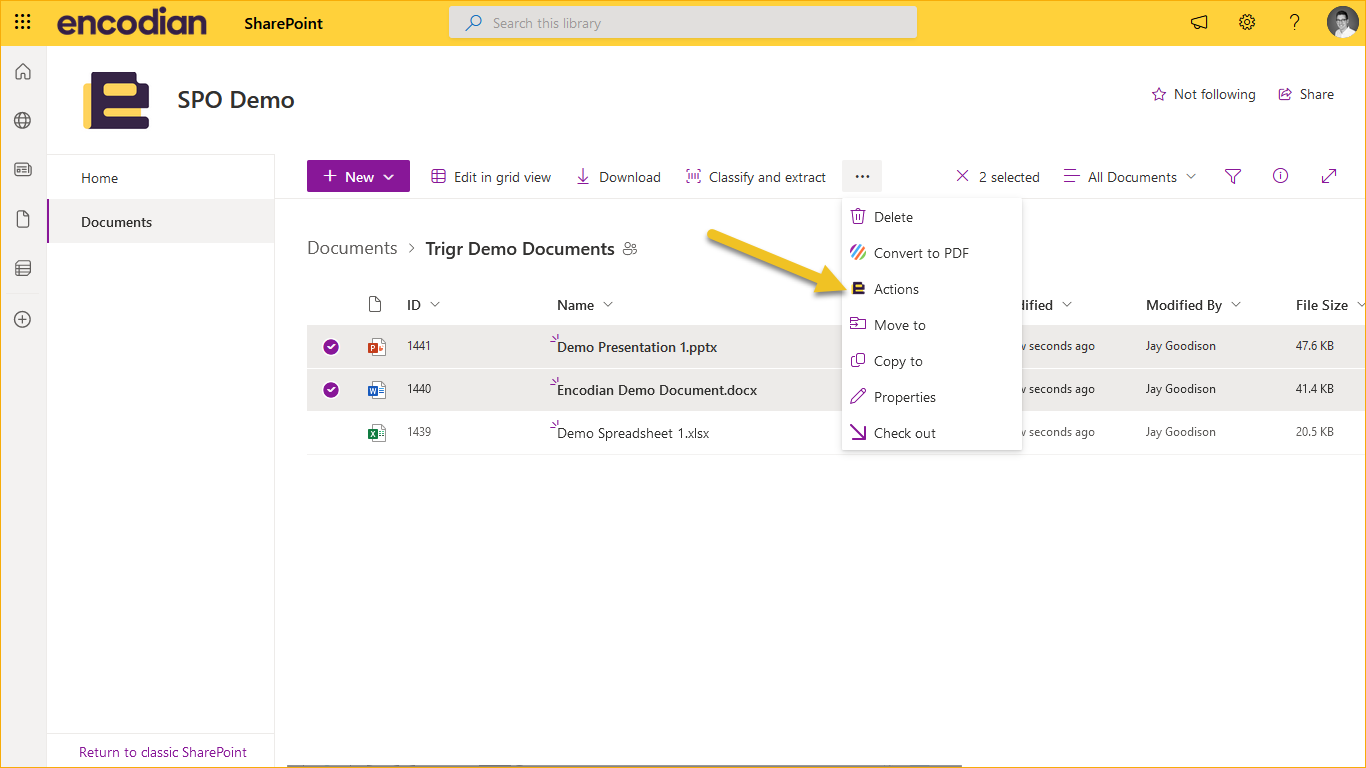Click the SPO Demo site logo
The image size is (1366, 768).
click(x=116, y=100)
